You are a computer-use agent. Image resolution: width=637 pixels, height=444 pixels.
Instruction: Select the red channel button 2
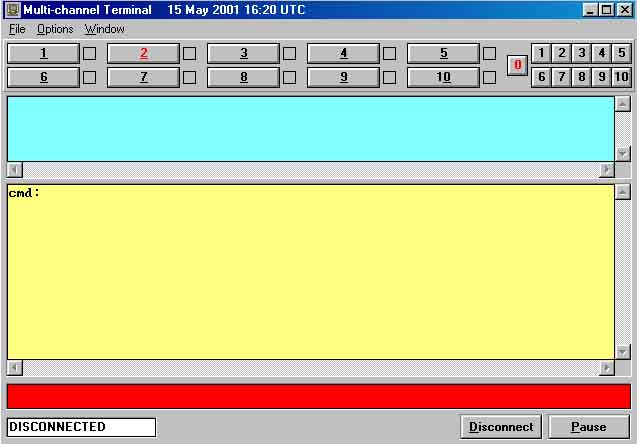[143, 53]
